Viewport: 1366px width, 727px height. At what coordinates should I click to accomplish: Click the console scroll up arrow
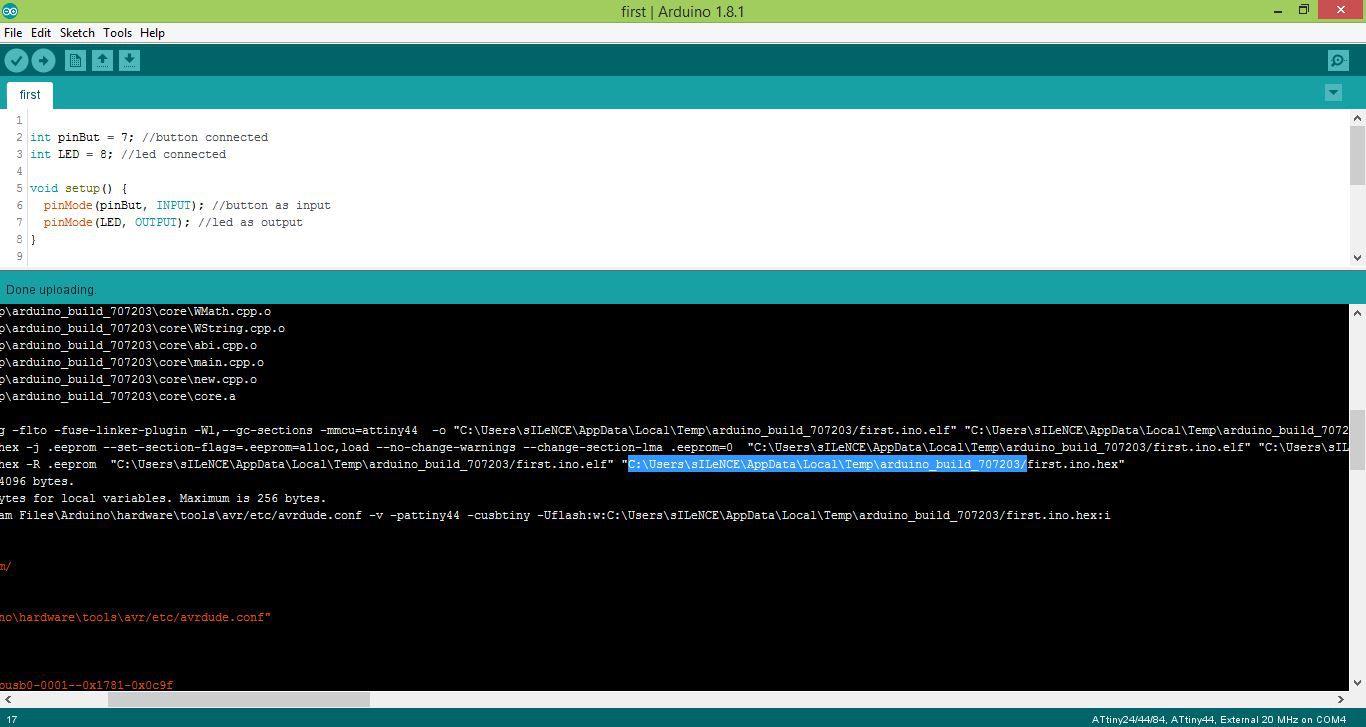[1357, 313]
